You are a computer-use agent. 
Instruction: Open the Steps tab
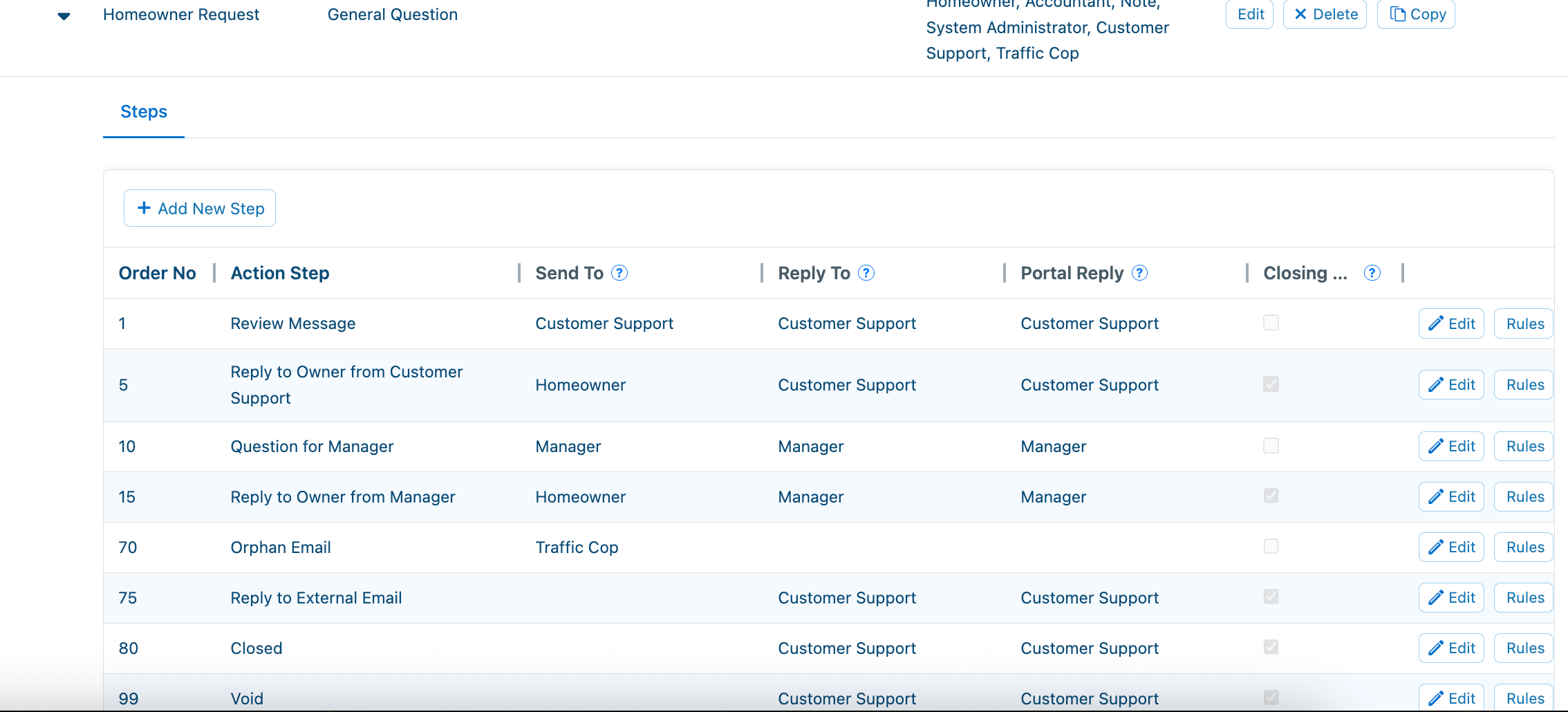click(144, 112)
